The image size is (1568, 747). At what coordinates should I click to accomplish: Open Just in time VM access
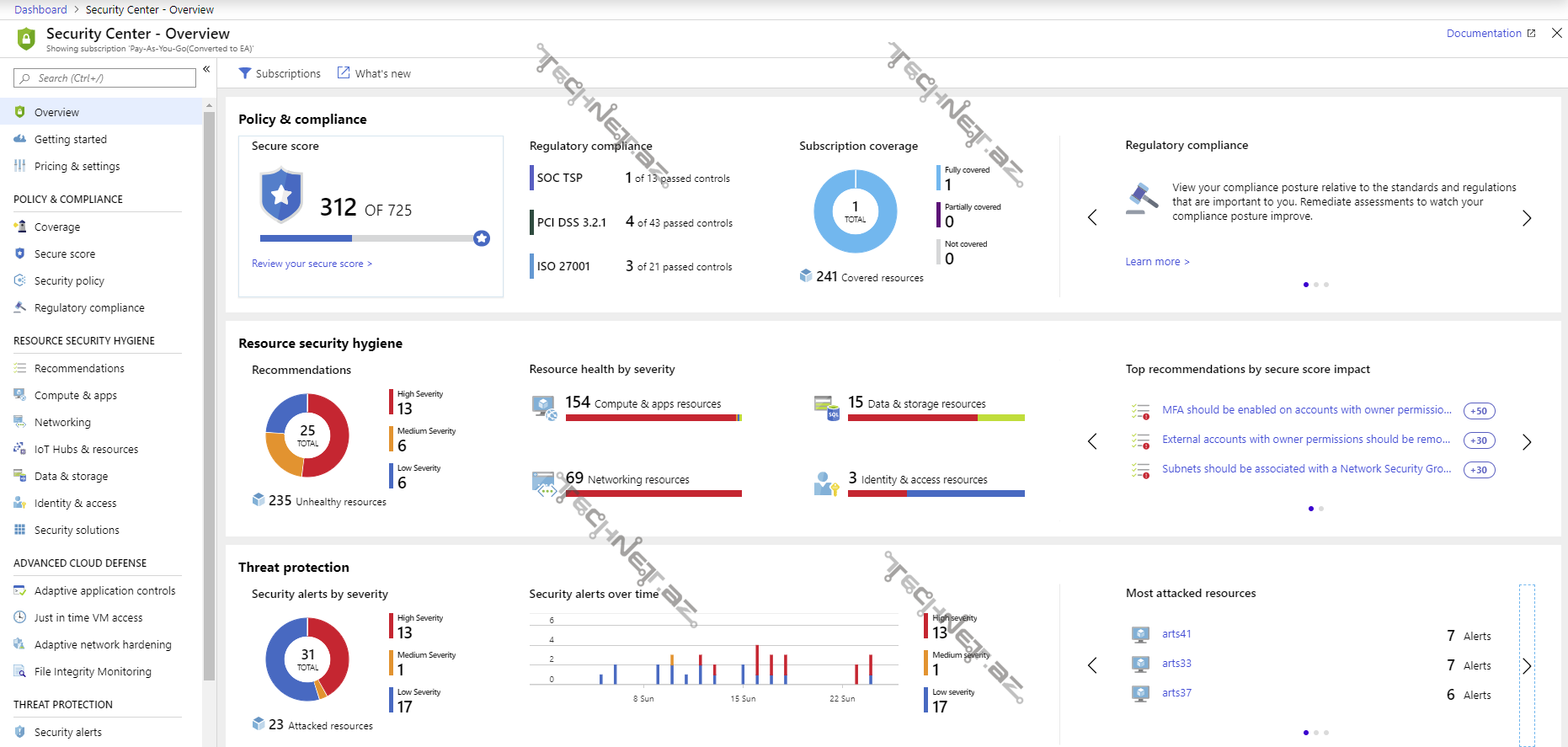point(88,617)
